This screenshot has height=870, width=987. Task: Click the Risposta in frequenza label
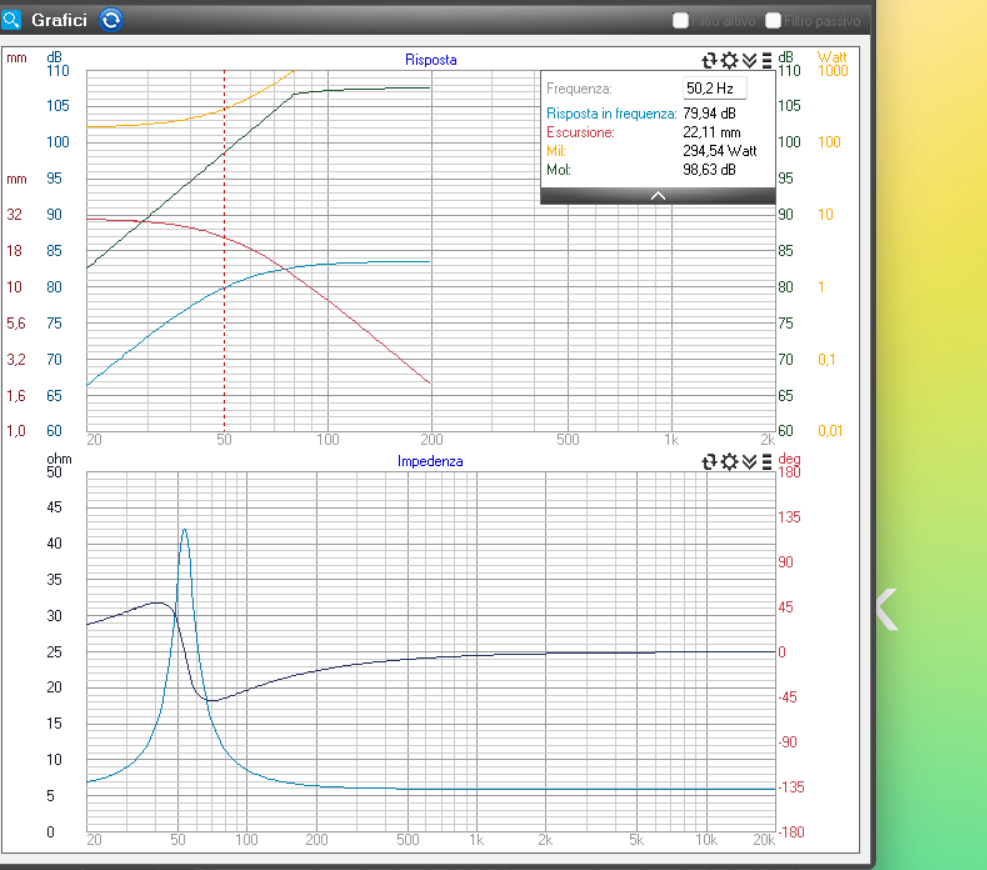[611, 113]
